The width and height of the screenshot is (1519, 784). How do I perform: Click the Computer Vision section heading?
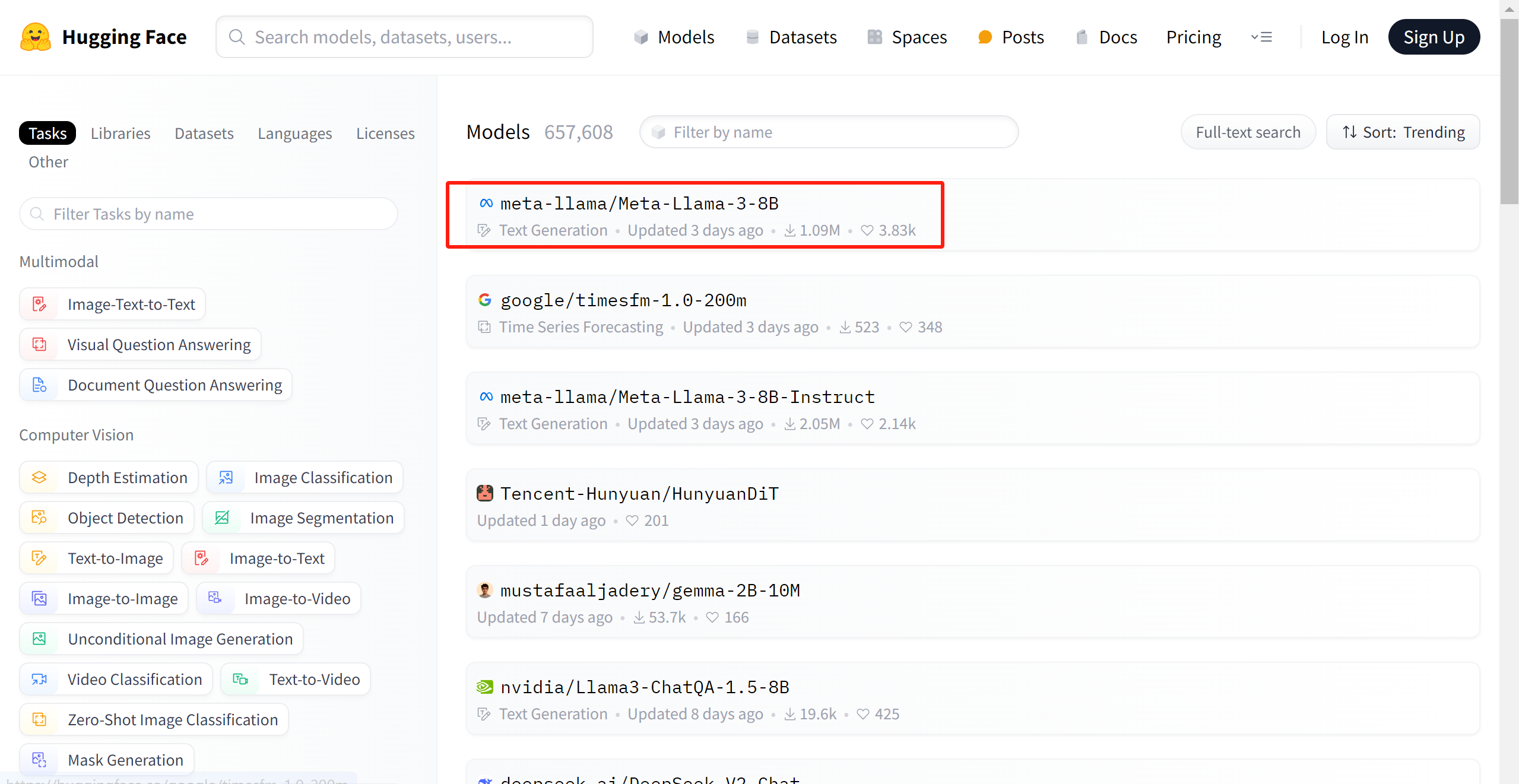(76, 434)
